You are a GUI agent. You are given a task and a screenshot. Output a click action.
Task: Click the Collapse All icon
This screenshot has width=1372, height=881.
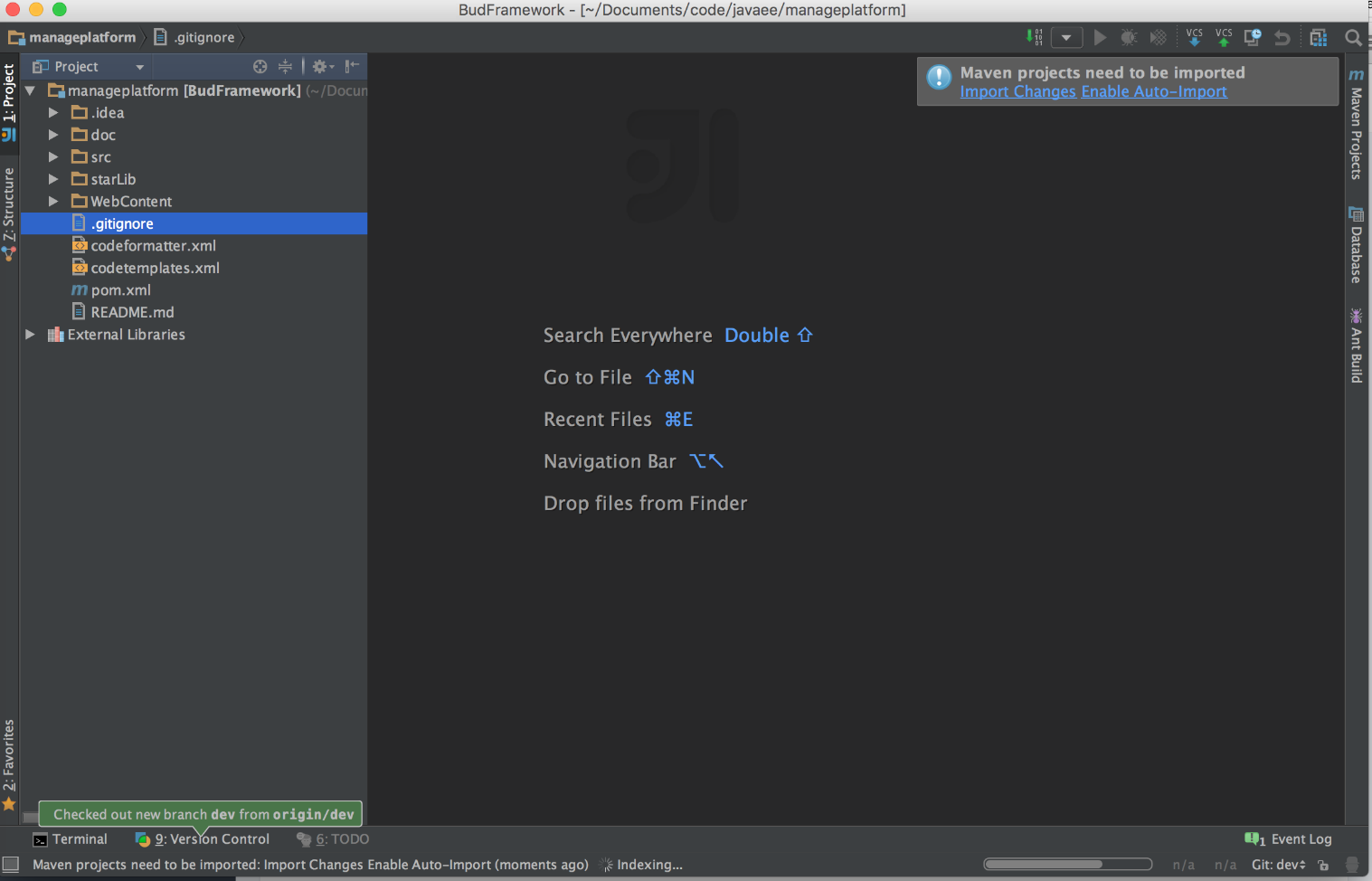[x=285, y=66]
